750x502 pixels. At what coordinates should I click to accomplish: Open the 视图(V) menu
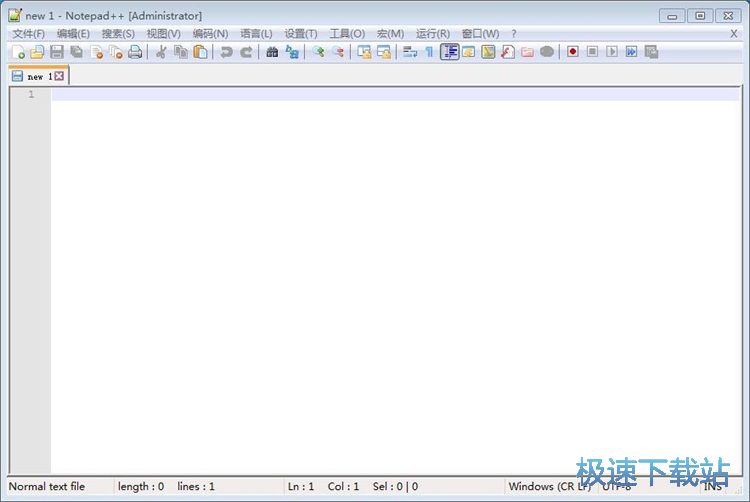point(164,34)
